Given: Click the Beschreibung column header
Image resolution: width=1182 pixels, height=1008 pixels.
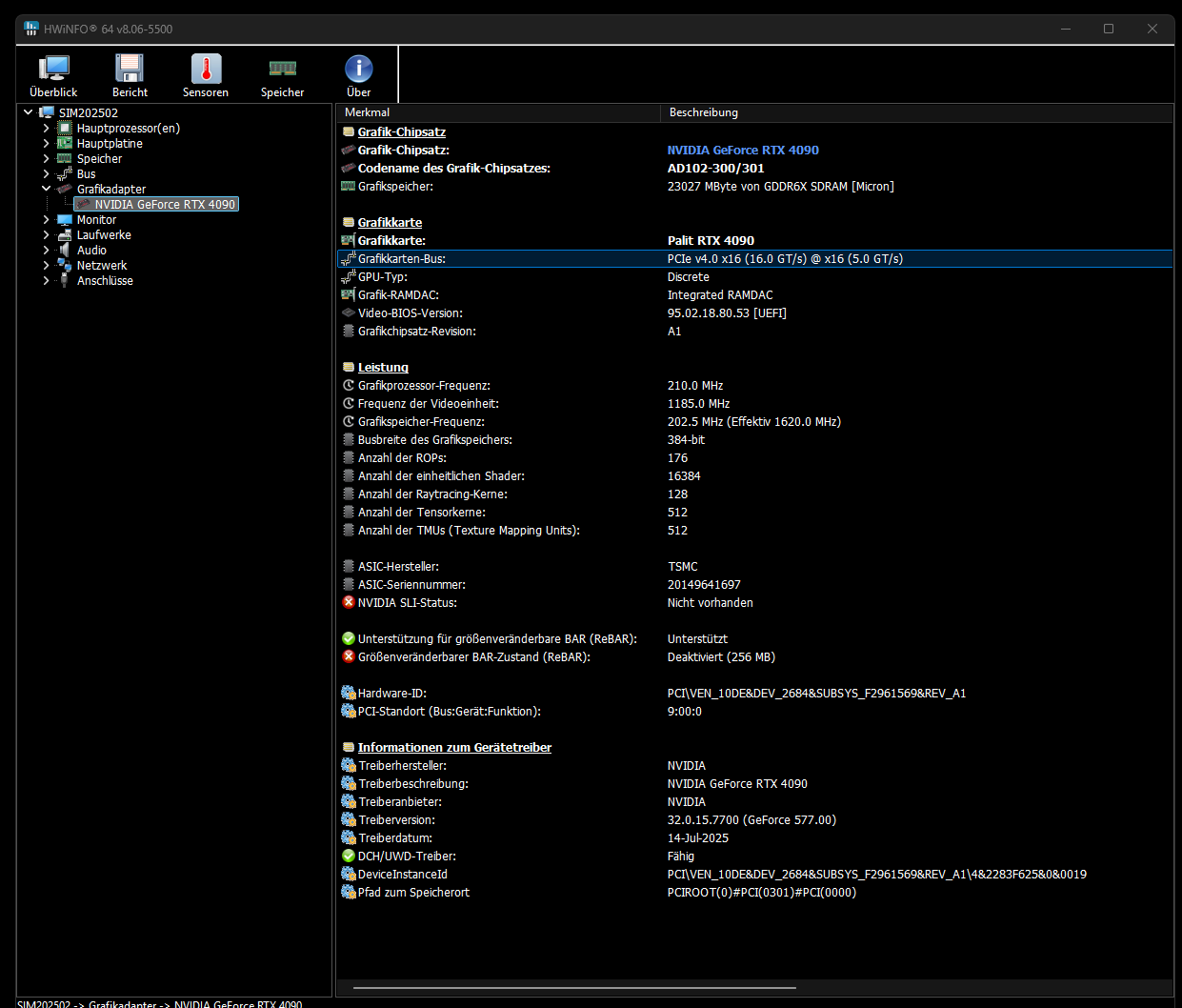Looking at the screenshot, I should pos(916,112).
